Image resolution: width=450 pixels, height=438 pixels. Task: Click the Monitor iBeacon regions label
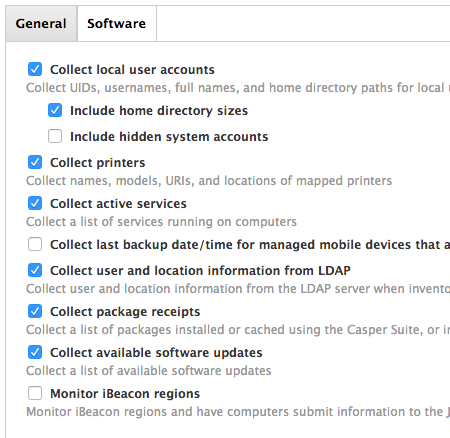(125, 394)
